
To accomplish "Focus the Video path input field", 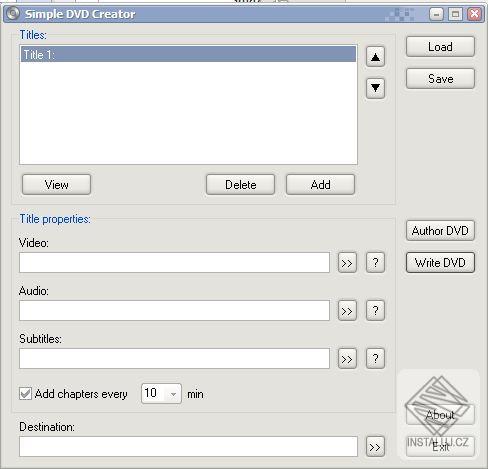I will pyautogui.click(x=174, y=263).
